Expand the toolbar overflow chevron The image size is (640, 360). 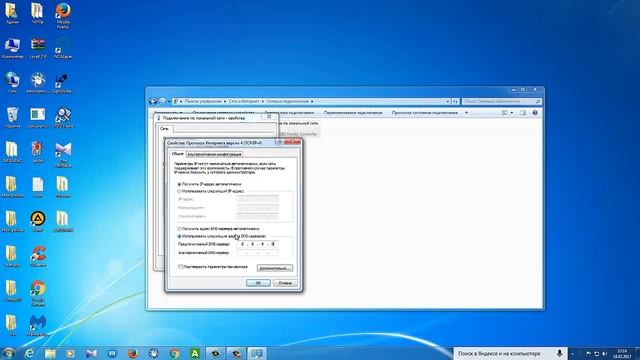pyautogui.click(x=466, y=113)
